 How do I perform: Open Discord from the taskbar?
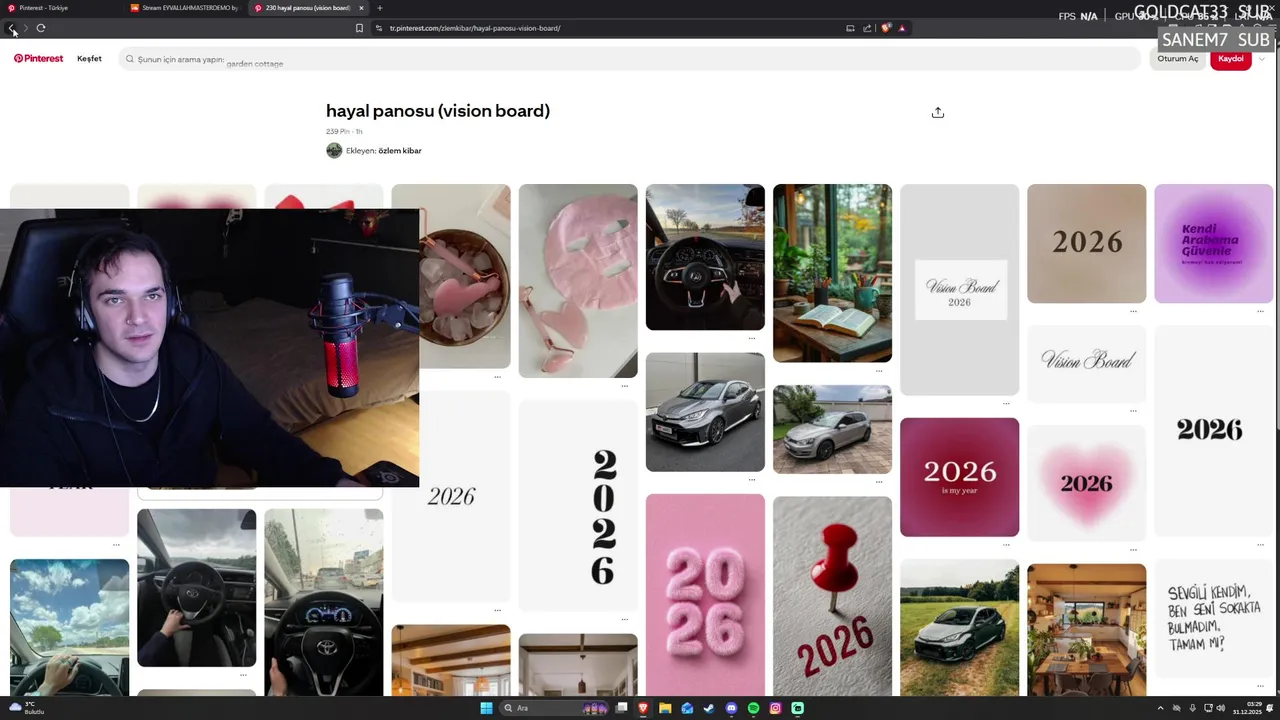(731, 708)
